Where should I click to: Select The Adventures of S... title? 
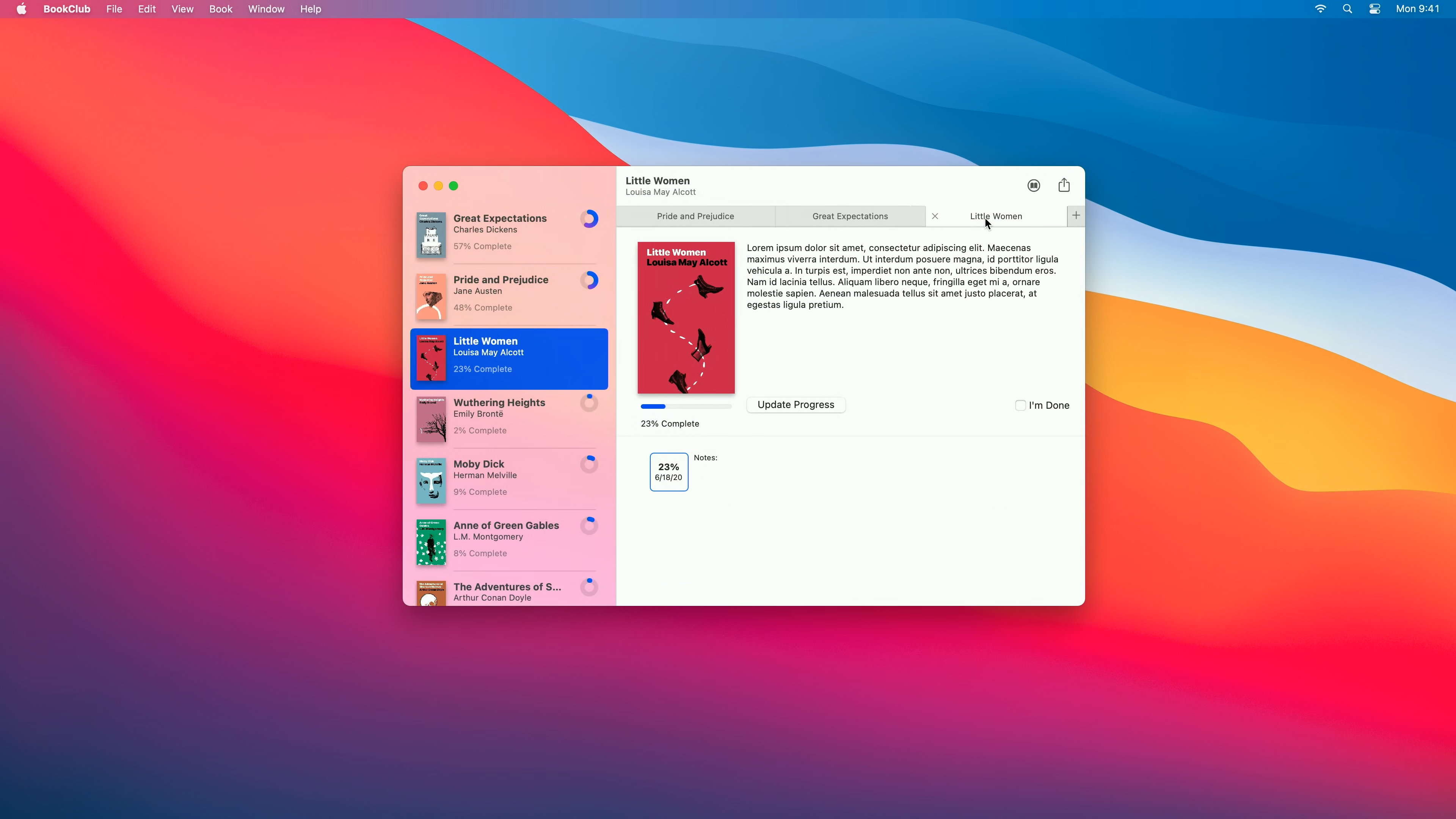click(x=507, y=587)
